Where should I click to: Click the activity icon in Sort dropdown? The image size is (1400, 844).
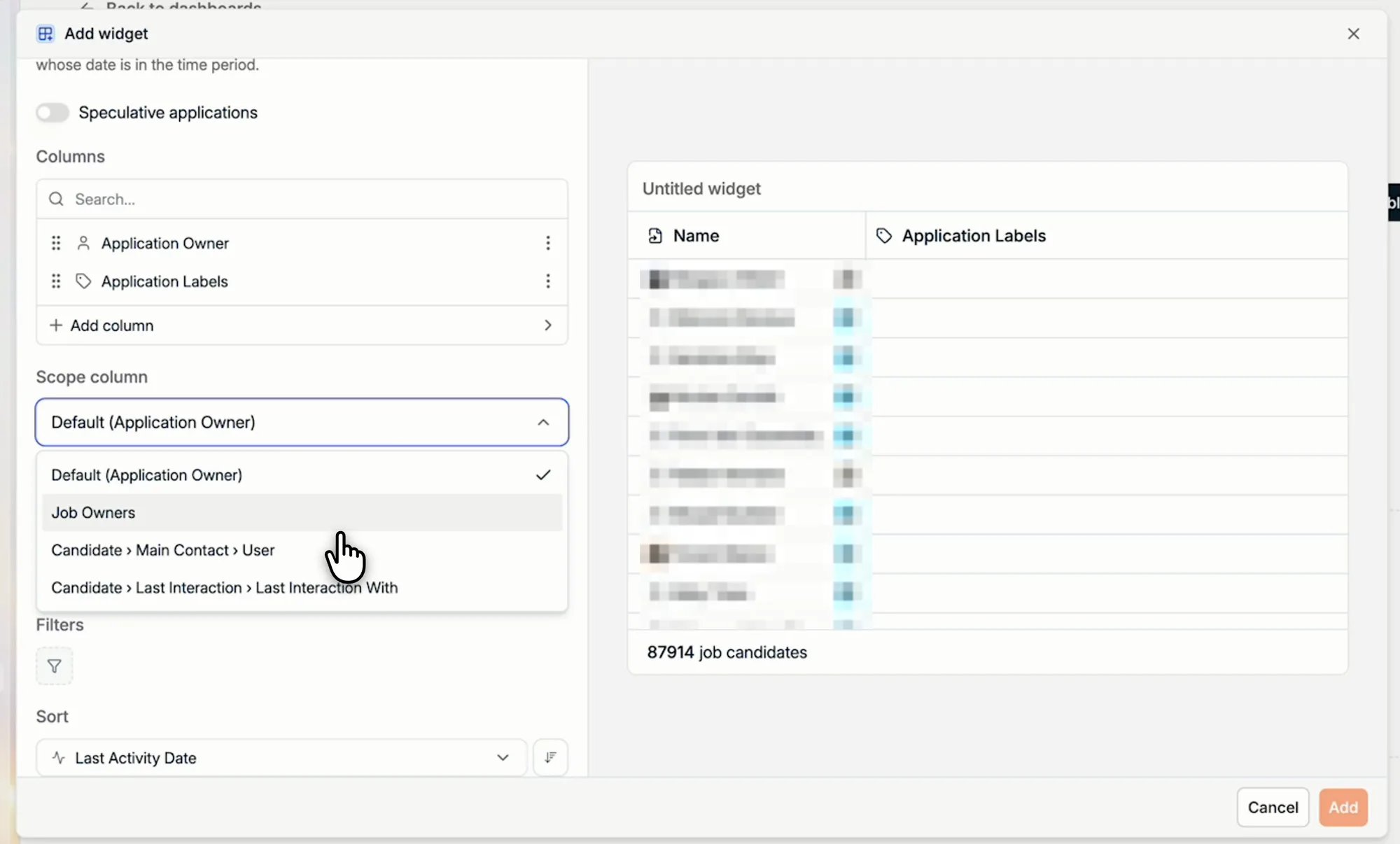pos(59,758)
